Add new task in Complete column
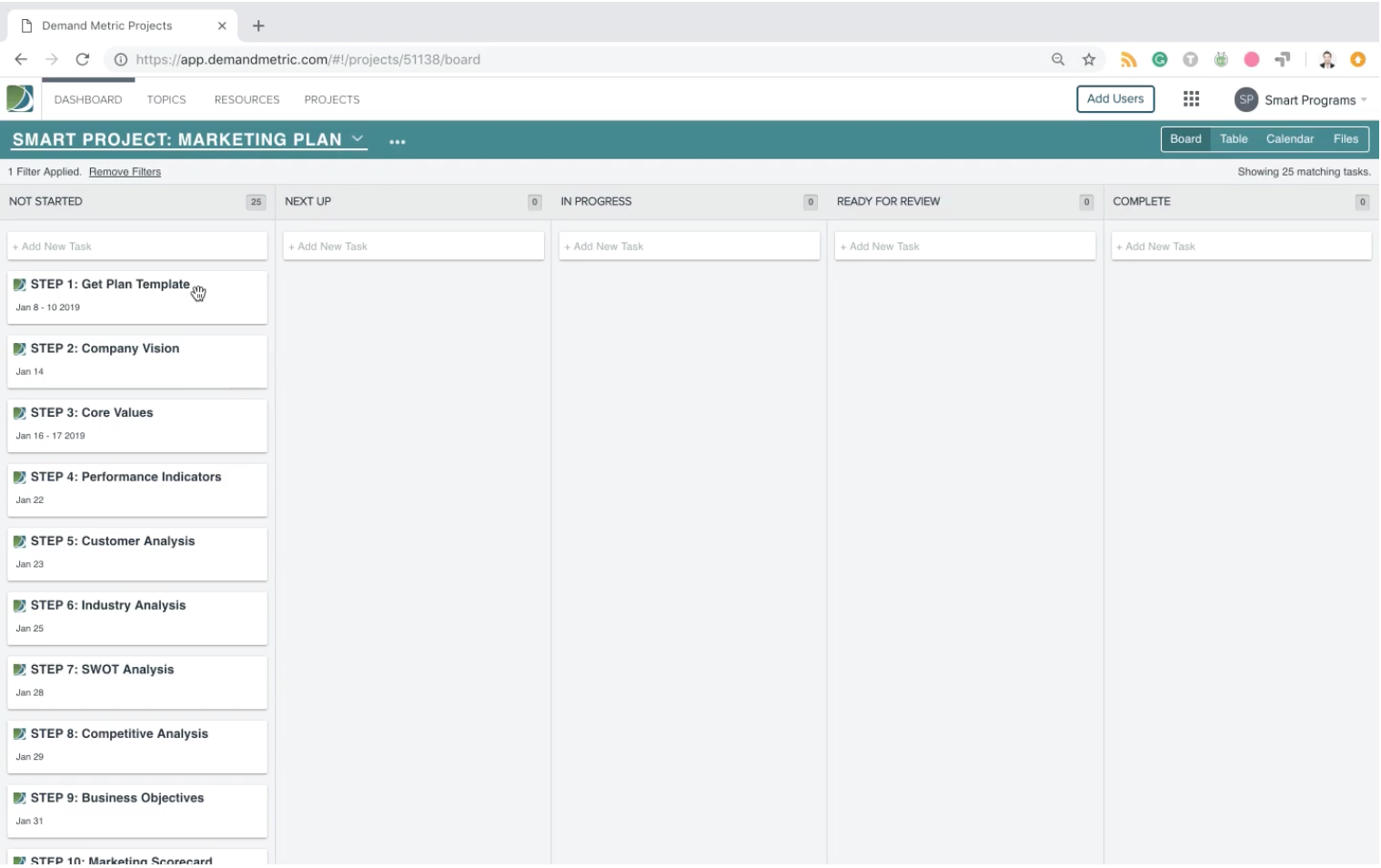This screenshot has height=868, width=1381. [1241, 247]
